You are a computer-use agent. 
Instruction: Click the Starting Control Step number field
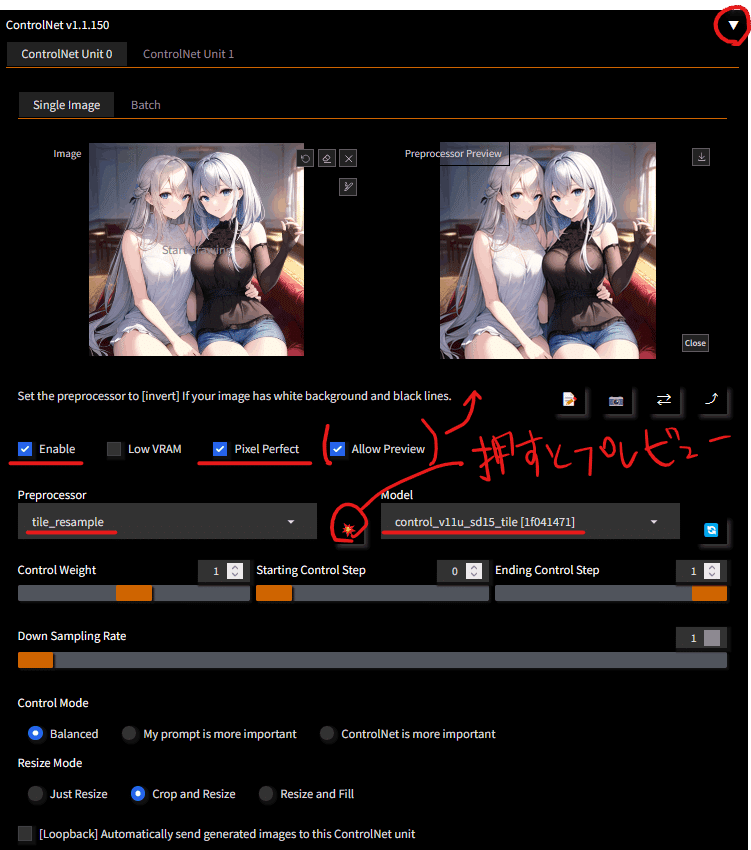(x=454, y=571)
